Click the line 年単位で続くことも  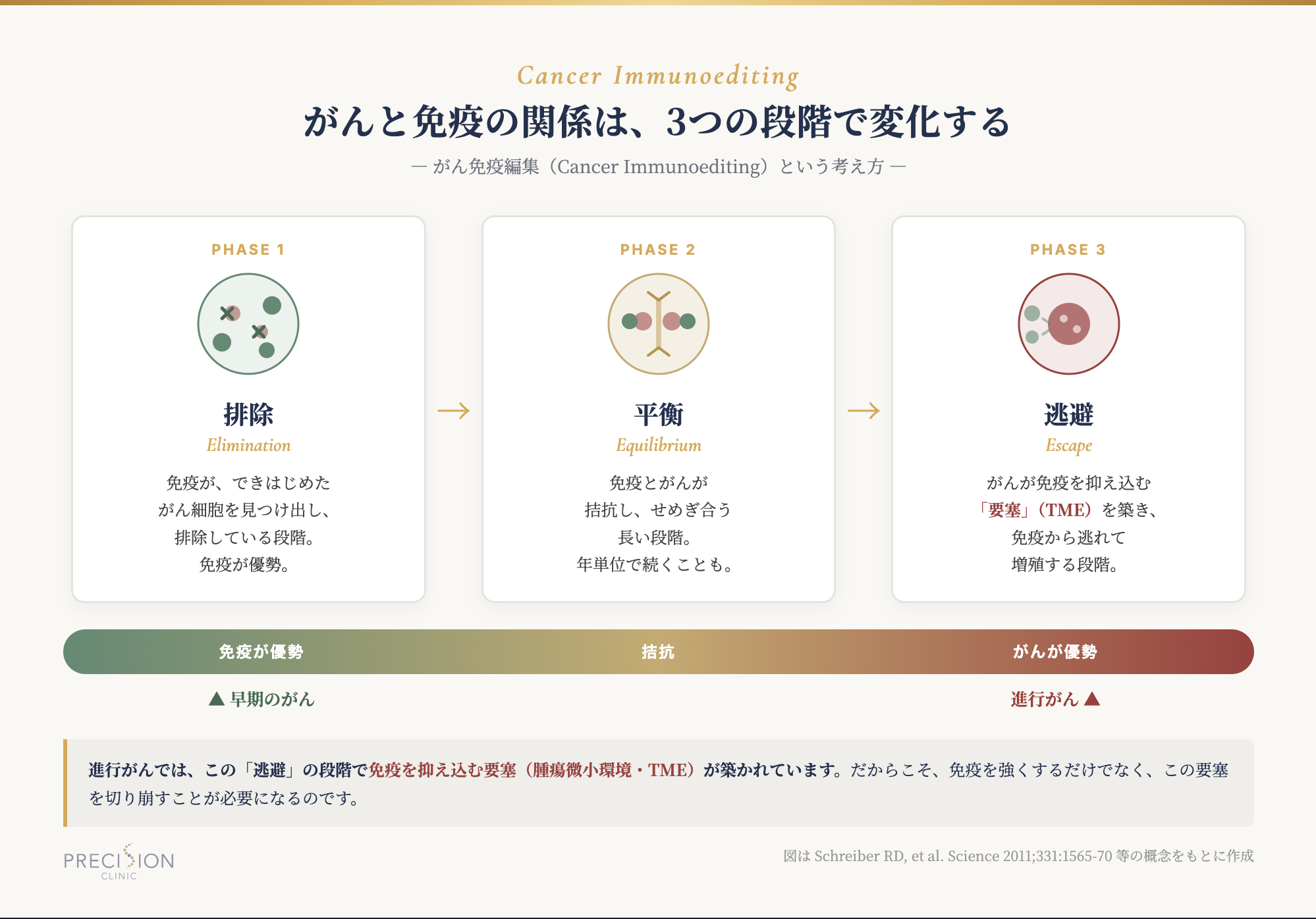pos(655,565)
